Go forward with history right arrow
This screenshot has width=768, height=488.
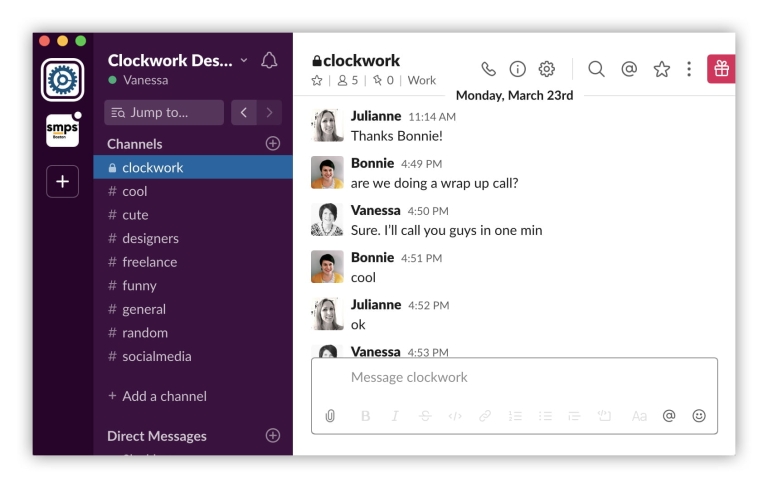pos(269,112)
